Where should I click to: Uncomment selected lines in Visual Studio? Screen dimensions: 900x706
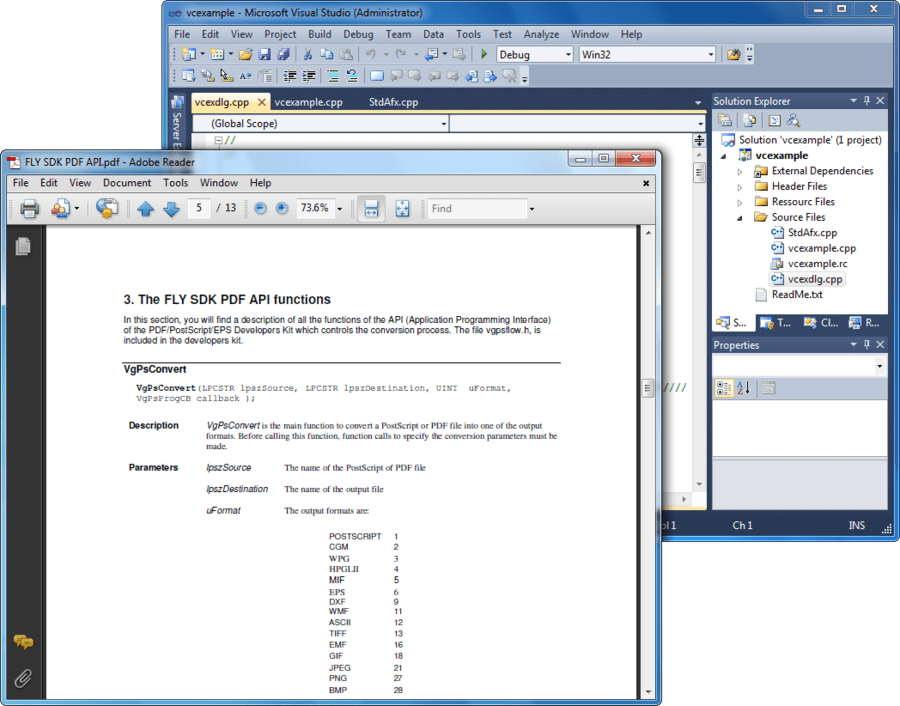click(352, 76)
